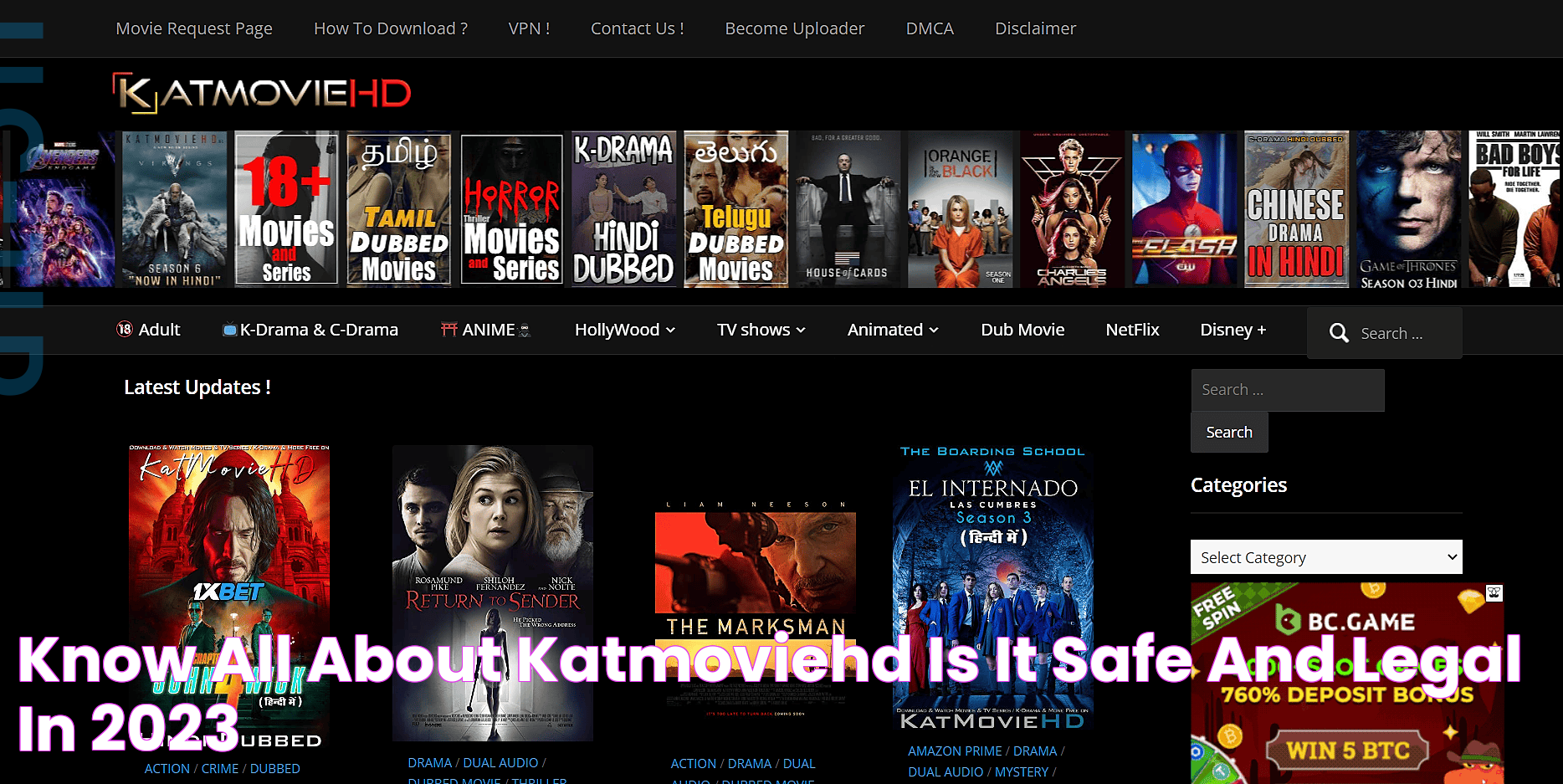The width and height of the screenshot is (1563, 784).
Task: Open the Select Category dropdown
Action: tap(1326, 557)
